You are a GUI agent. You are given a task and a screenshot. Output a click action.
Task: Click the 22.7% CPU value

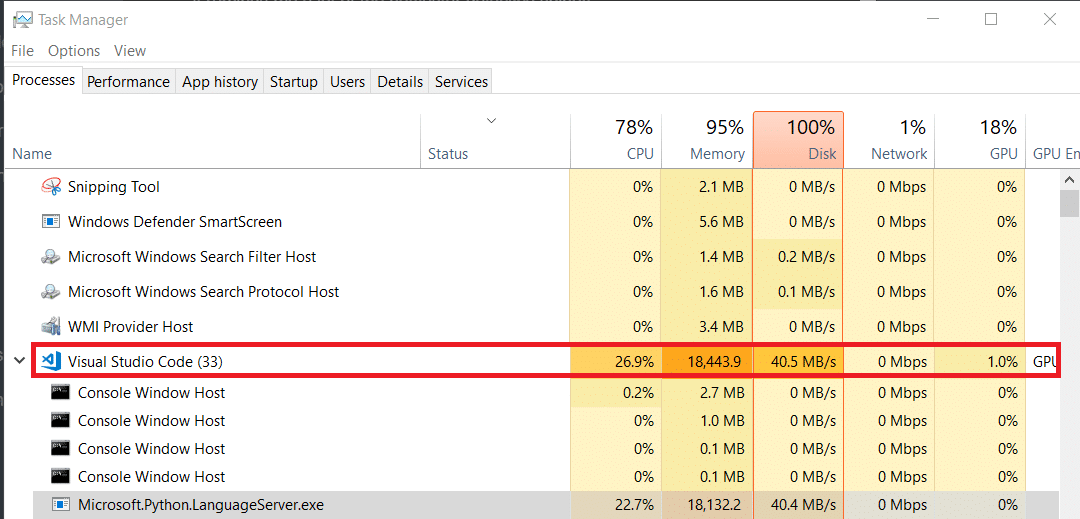(616, 505)
